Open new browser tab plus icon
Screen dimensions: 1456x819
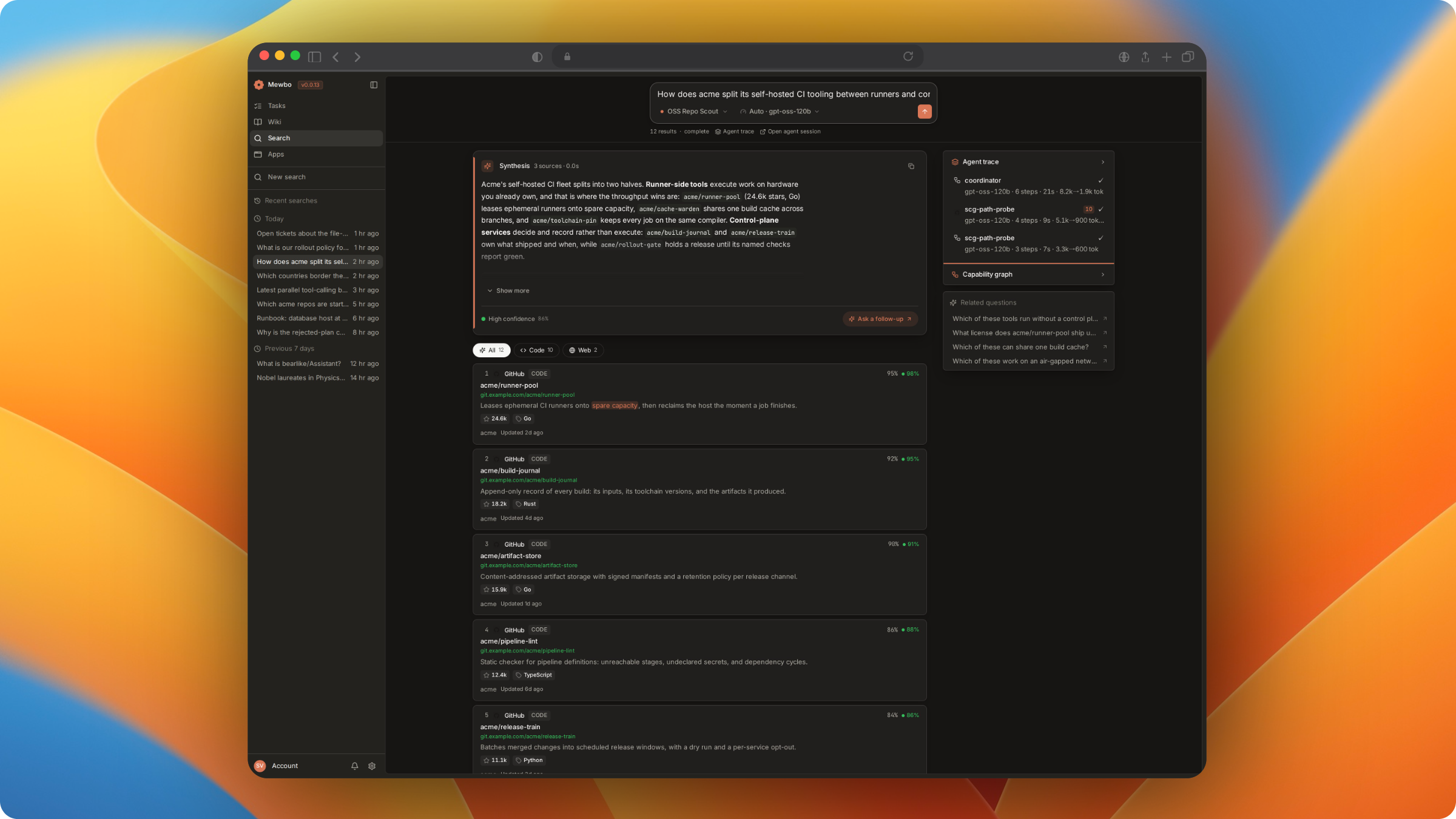pyautogui.click(x=1167, y=56)
